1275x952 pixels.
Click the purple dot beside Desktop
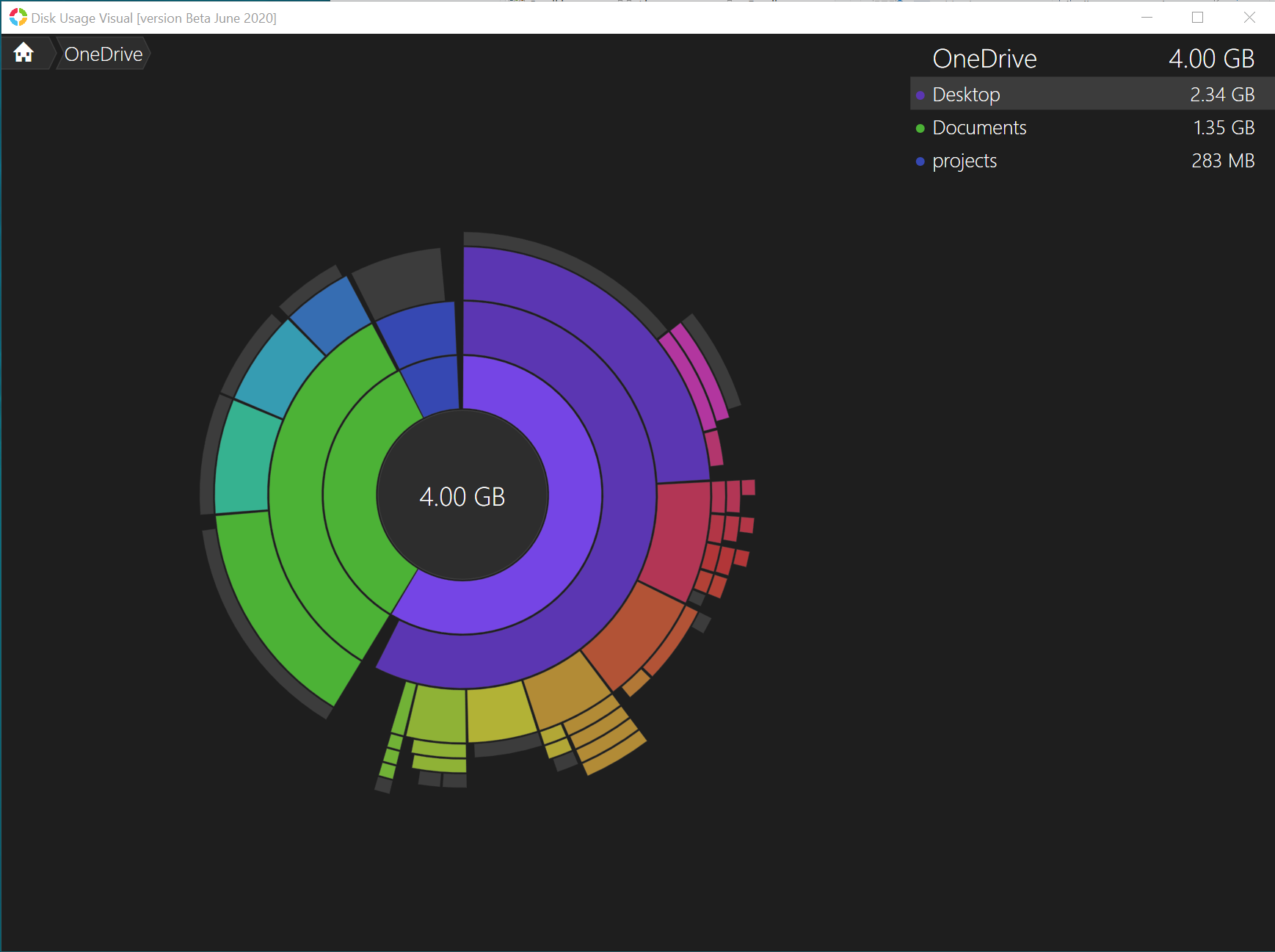920,95
